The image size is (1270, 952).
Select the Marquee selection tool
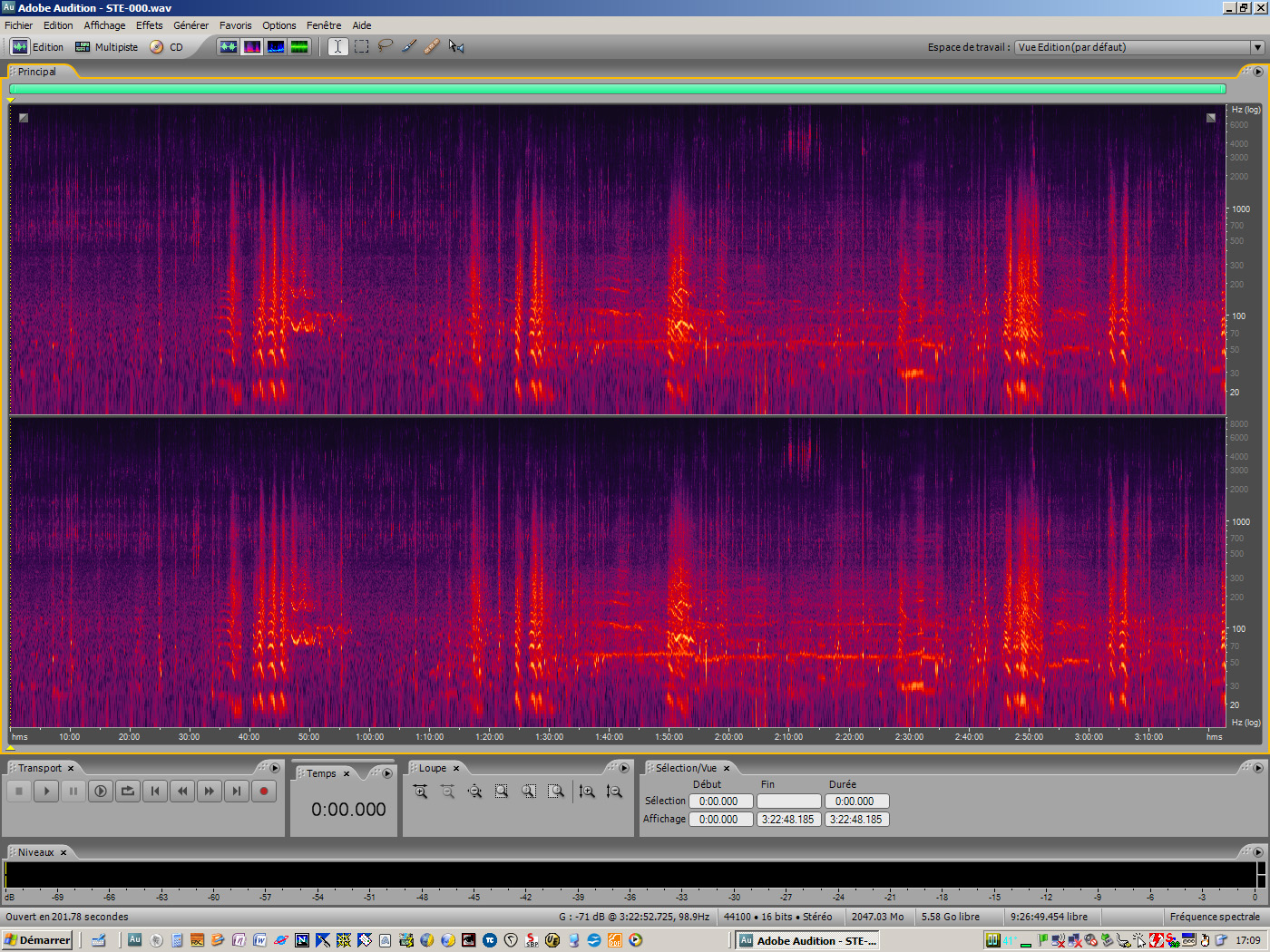362,46
